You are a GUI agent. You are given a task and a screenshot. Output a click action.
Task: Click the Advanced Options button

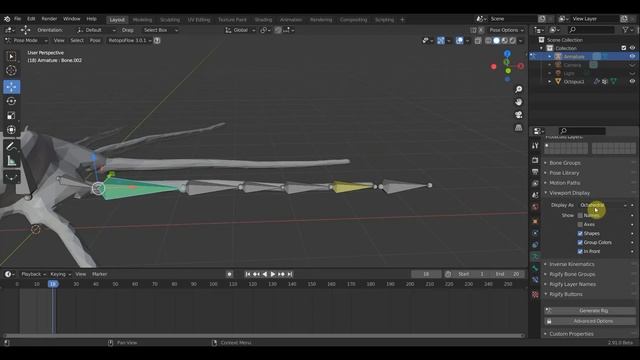[x=590, y=321]
